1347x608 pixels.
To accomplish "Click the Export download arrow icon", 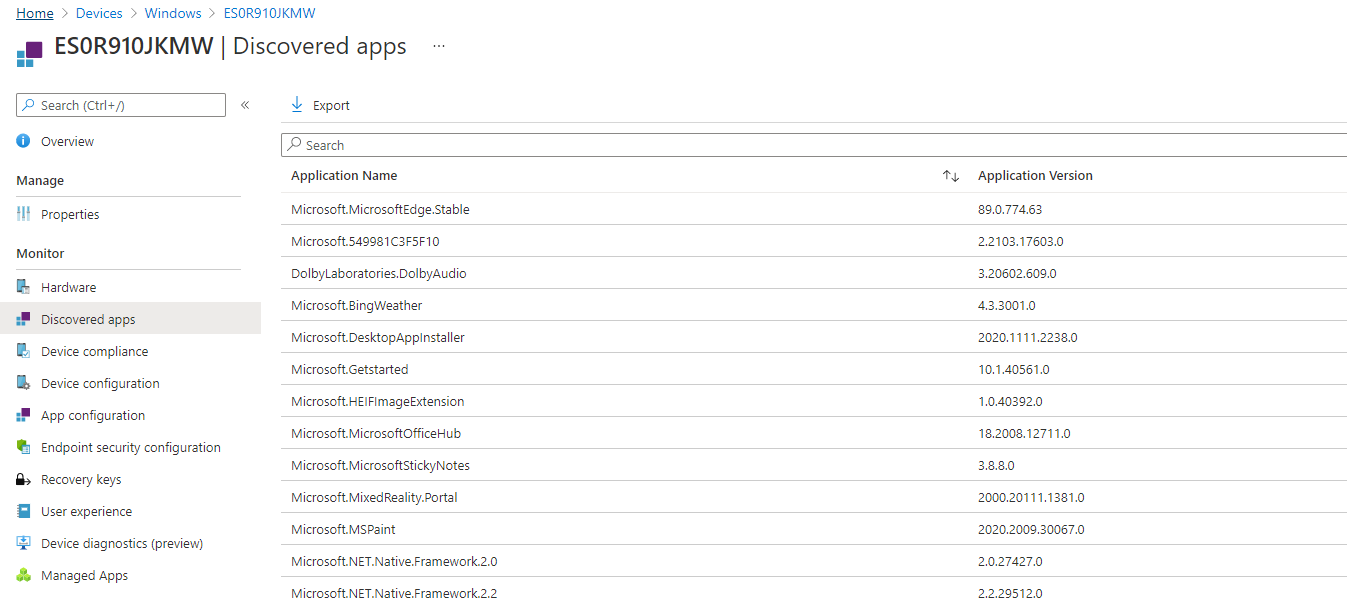I will (x=296, y=105).
